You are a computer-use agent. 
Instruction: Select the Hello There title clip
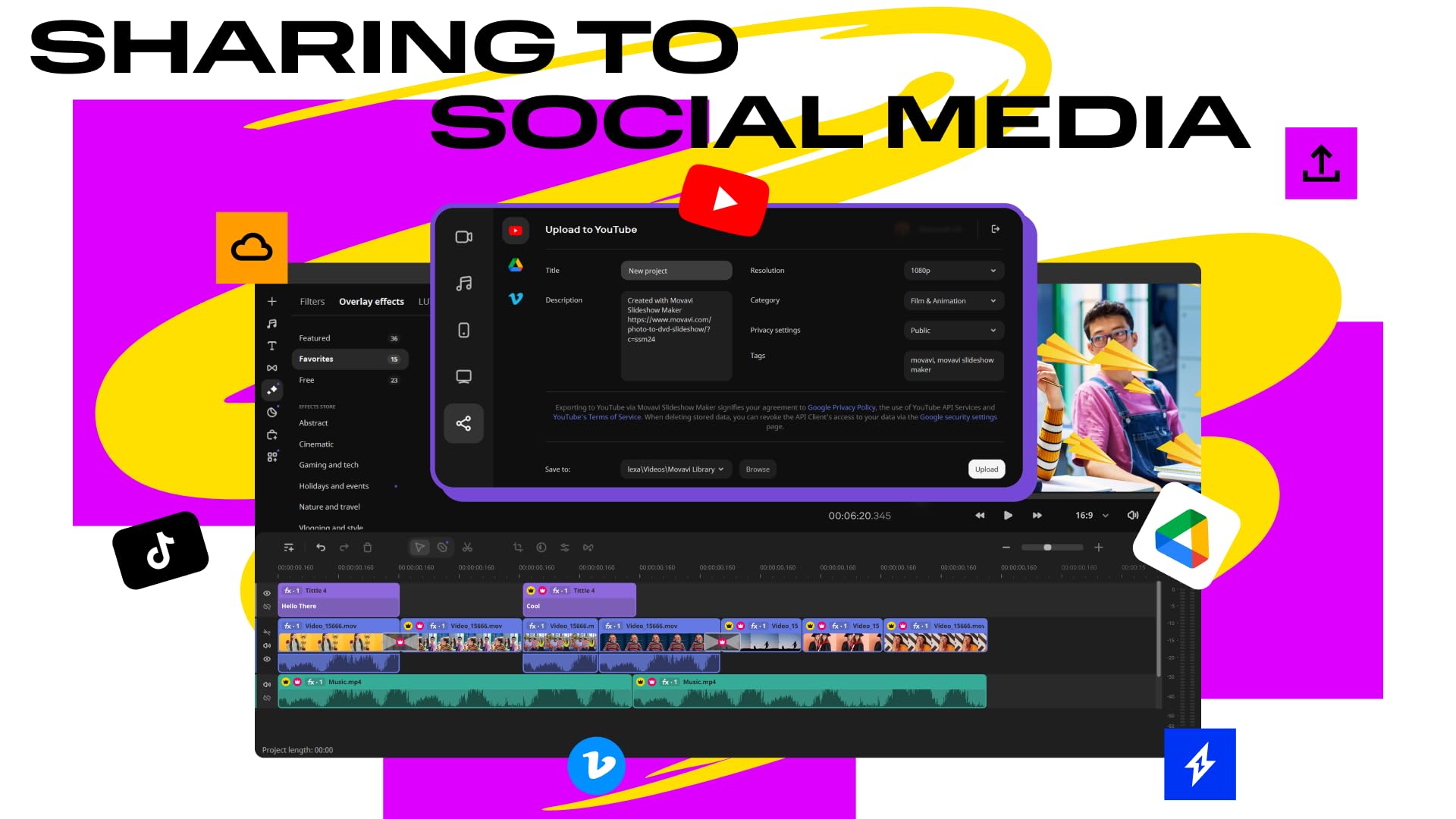pyautogui.click(x=338, y=600)
